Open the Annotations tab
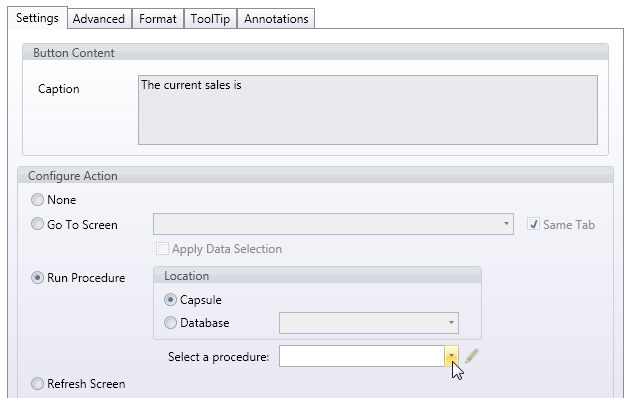Screen dimensions: 627x398 coord(276,19)
